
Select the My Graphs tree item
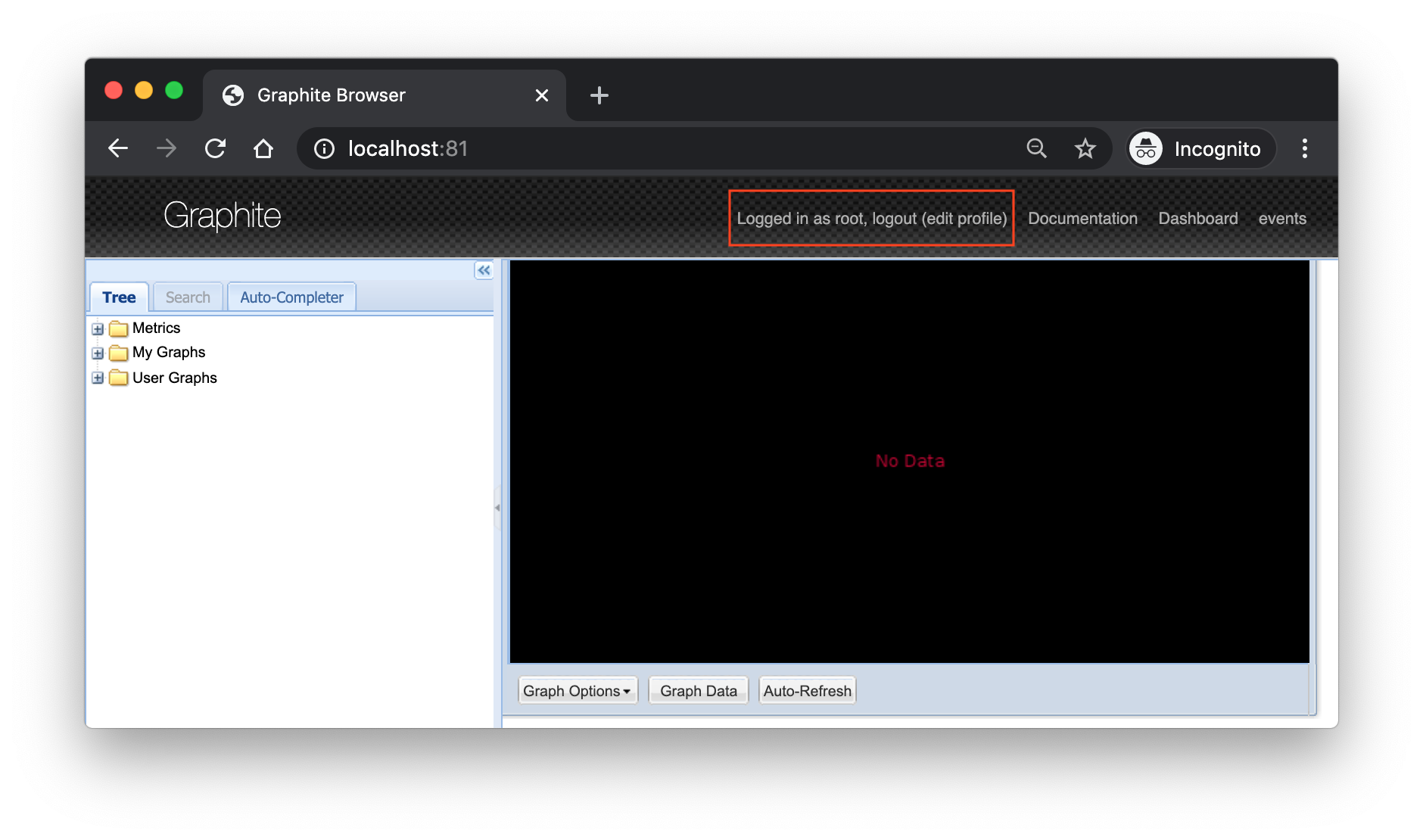click(169, 353)
